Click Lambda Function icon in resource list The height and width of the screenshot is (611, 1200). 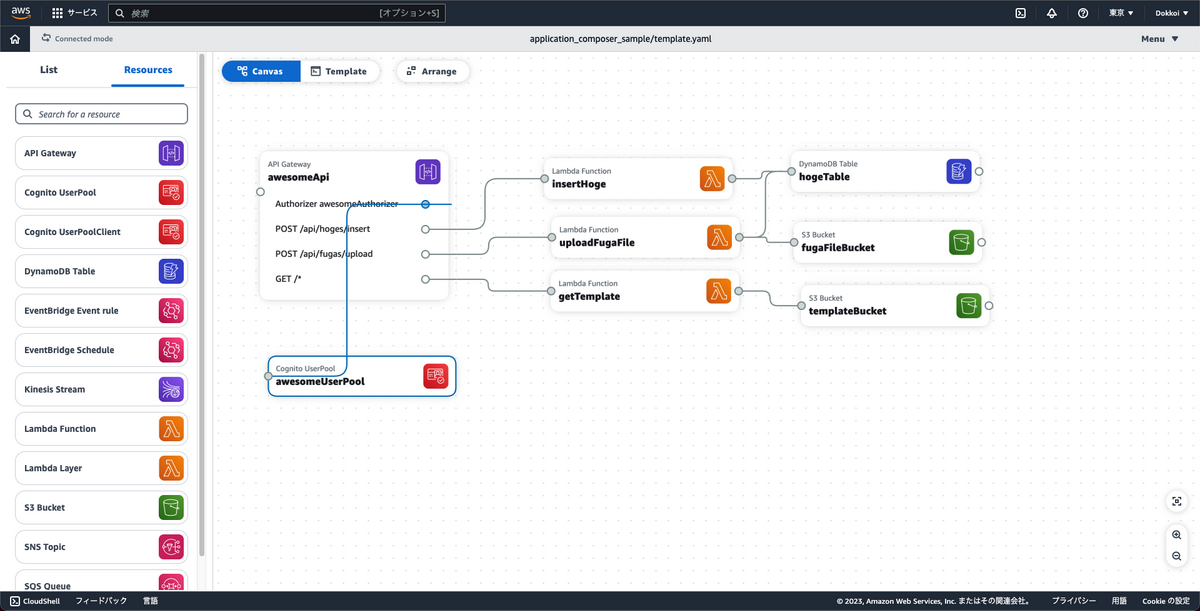pyautogui.click(x=171, y=429)
